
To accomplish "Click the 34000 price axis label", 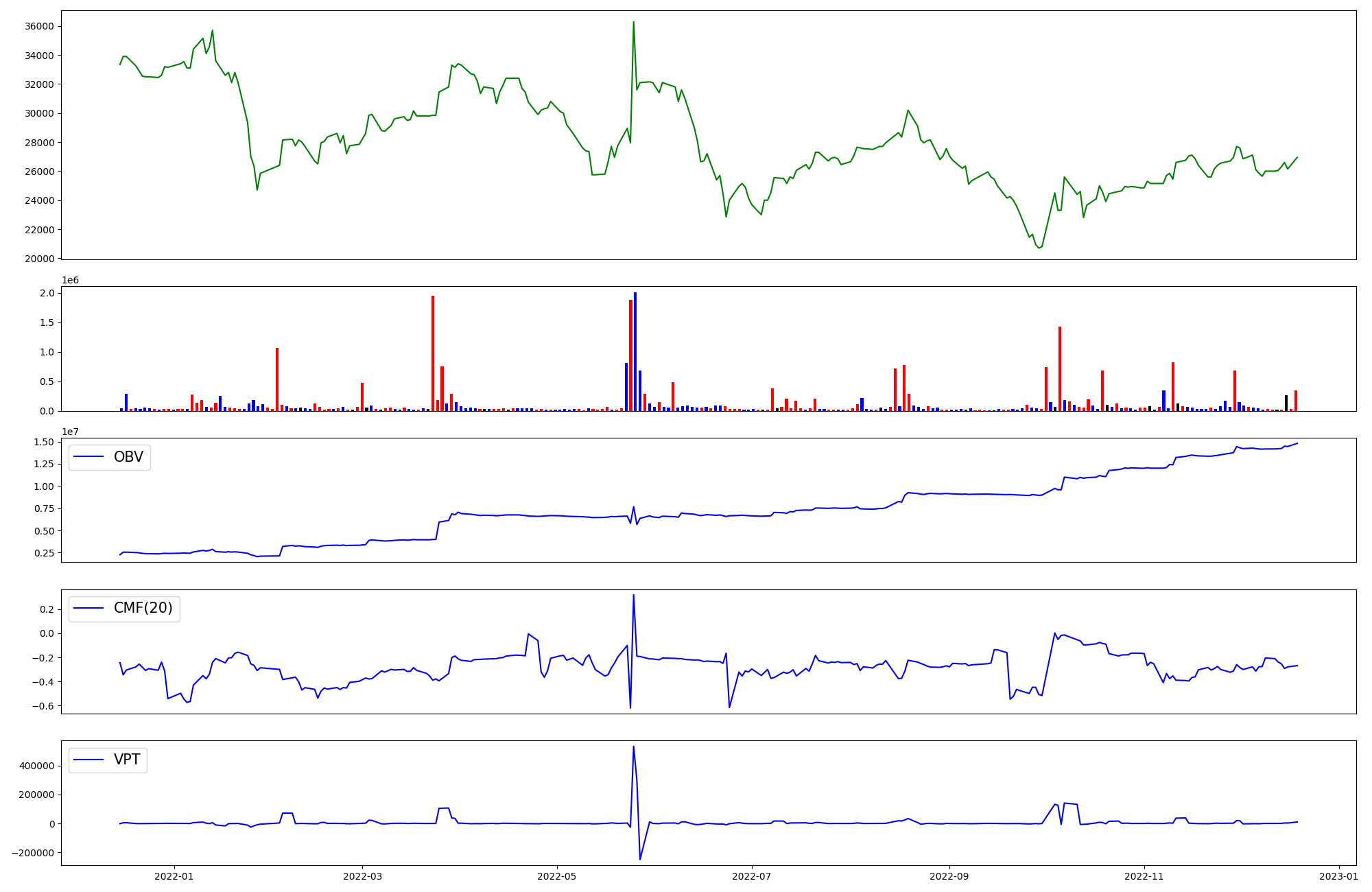I will 39,56.
